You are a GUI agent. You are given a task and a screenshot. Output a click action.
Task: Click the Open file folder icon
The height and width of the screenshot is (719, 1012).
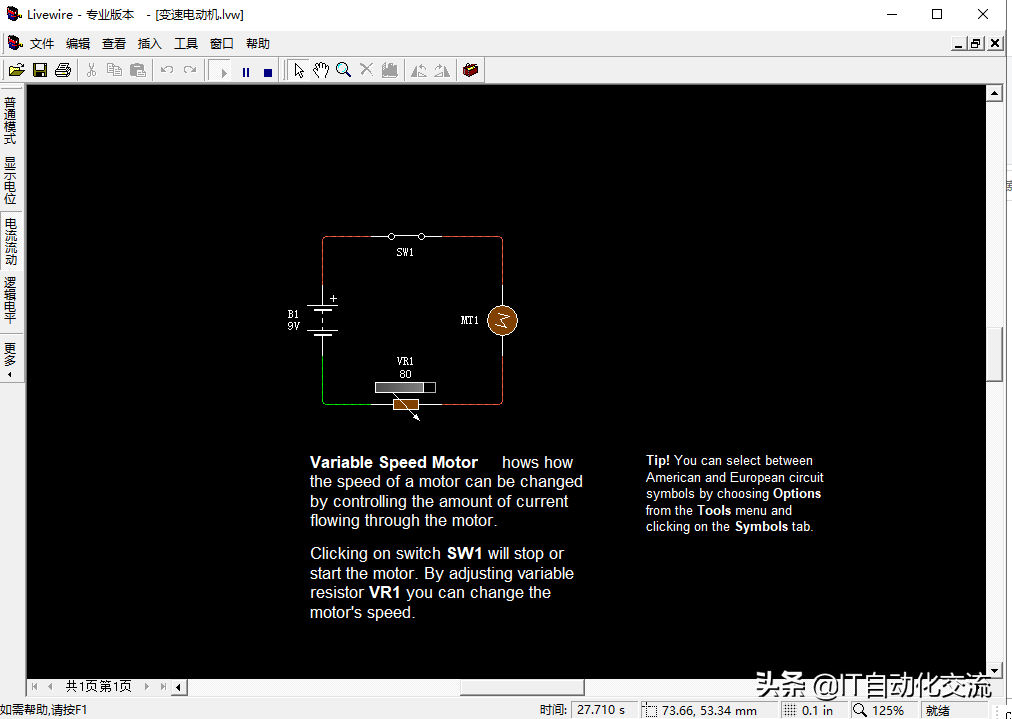tap(16, 70)
